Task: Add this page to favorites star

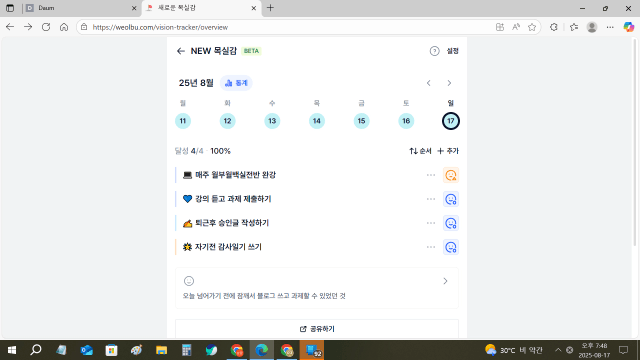Action: [x=532, y=27]
